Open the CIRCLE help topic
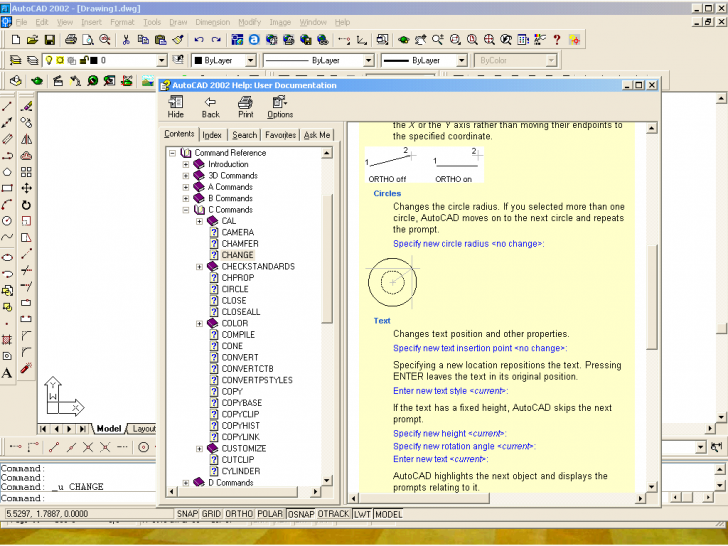The image size is (728, 546). tap(235, 289)
